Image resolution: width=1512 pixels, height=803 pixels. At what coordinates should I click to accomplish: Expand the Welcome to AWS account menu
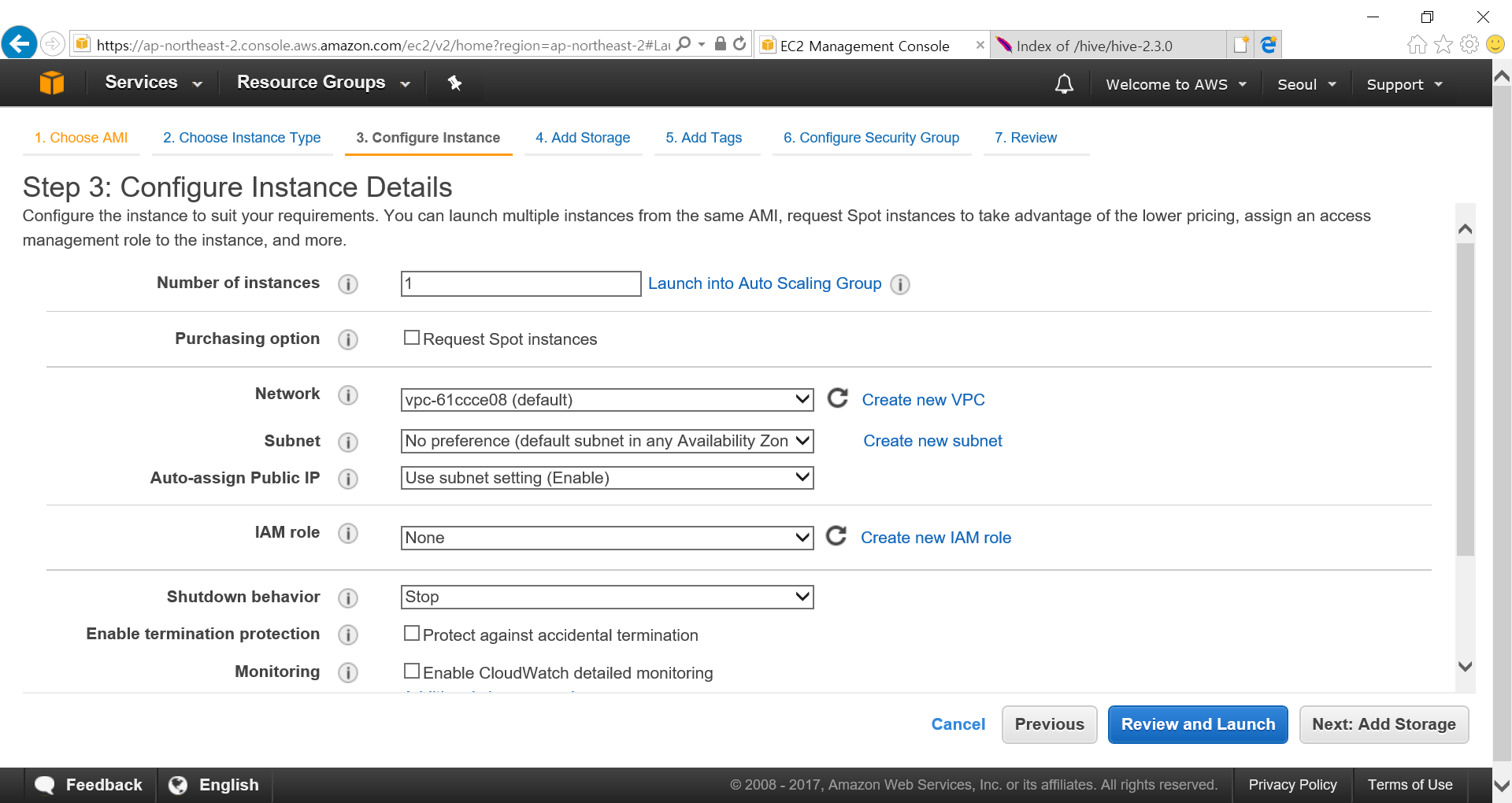pos(1176,84)
